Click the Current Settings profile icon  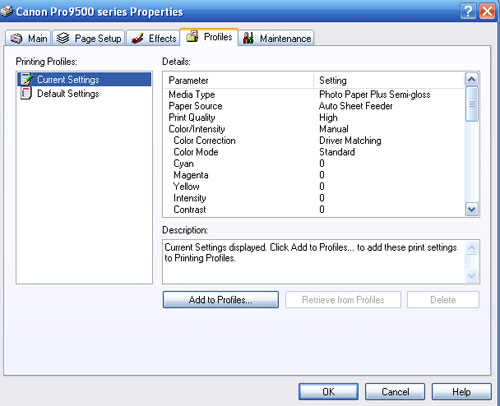pyautogui.click(x=26, y=79)
